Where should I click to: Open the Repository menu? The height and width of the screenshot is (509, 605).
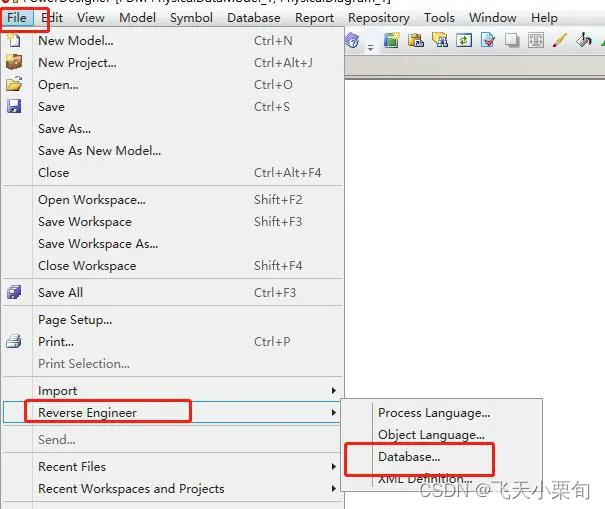(x=379, y=18)
